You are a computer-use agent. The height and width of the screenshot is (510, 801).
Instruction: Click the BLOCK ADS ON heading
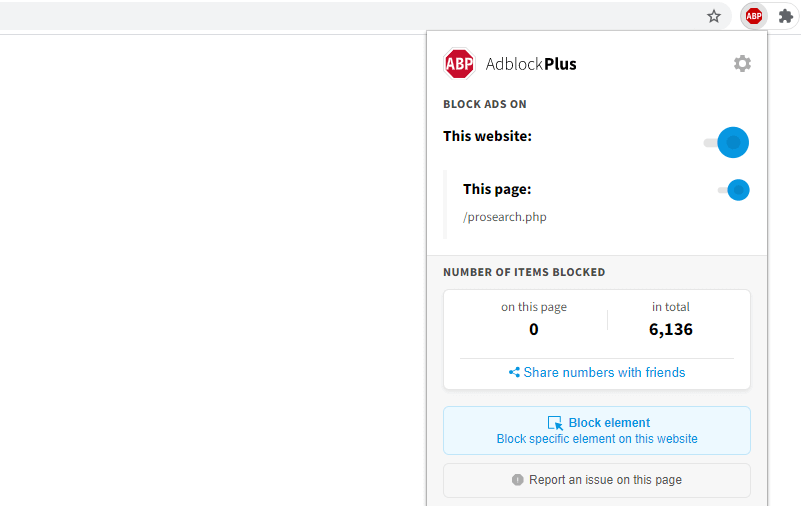click(485, 104)
